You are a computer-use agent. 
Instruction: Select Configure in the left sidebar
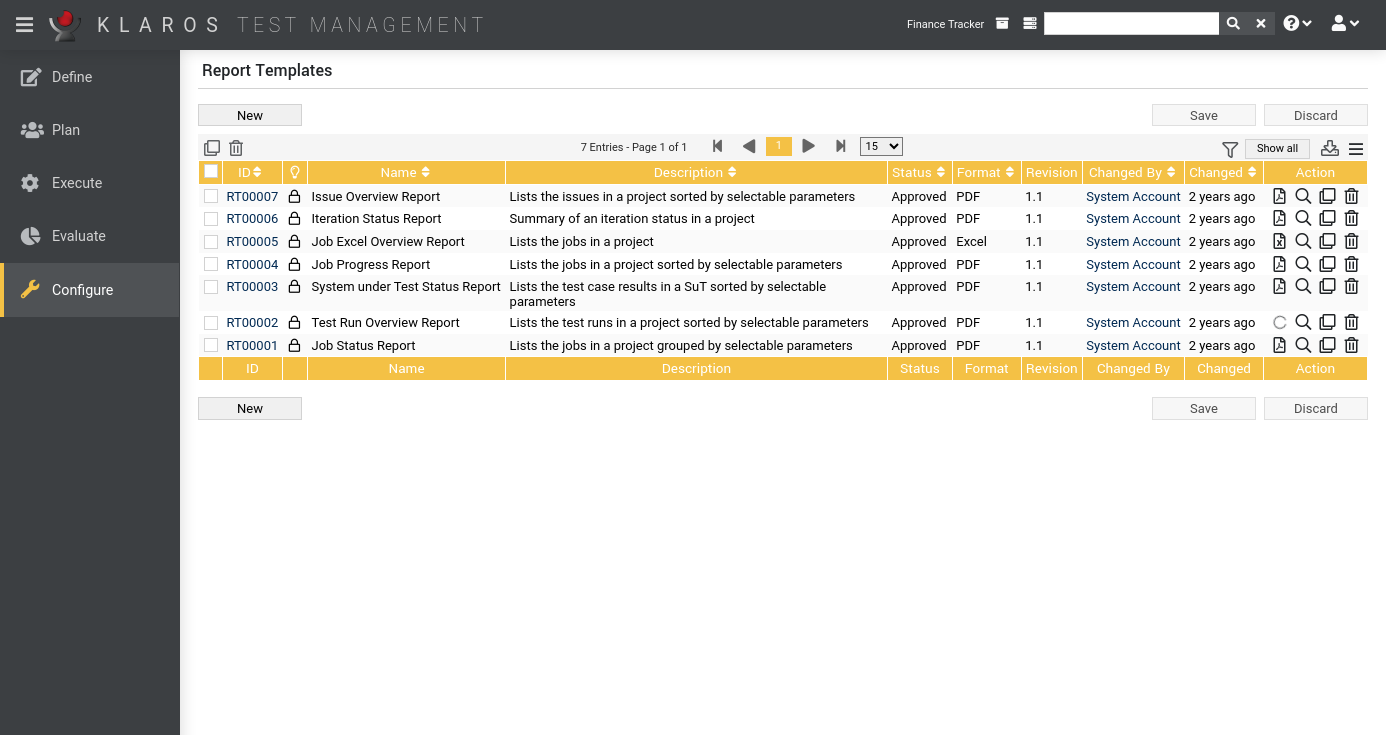tap(84, 289)
